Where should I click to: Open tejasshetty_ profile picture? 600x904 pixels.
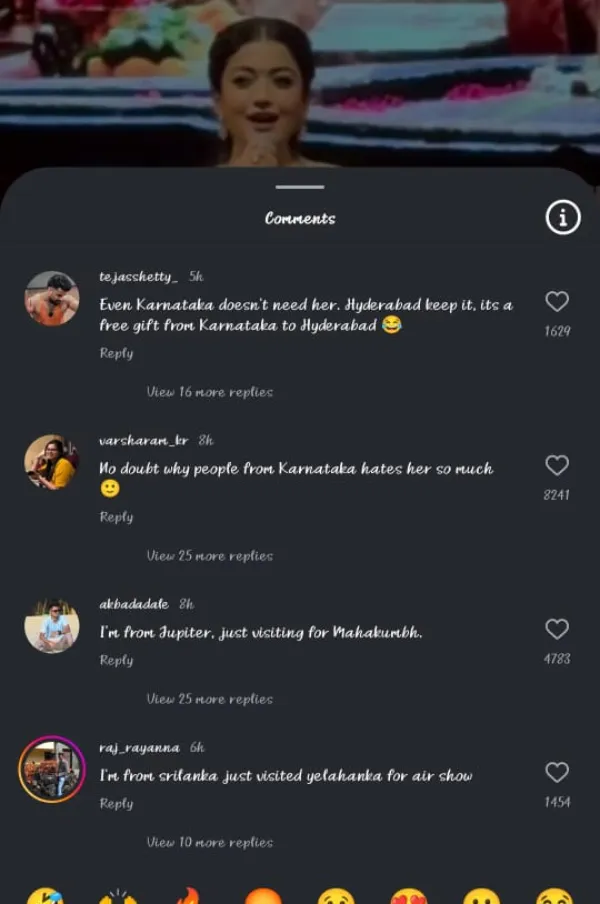[x=52, y=299]
